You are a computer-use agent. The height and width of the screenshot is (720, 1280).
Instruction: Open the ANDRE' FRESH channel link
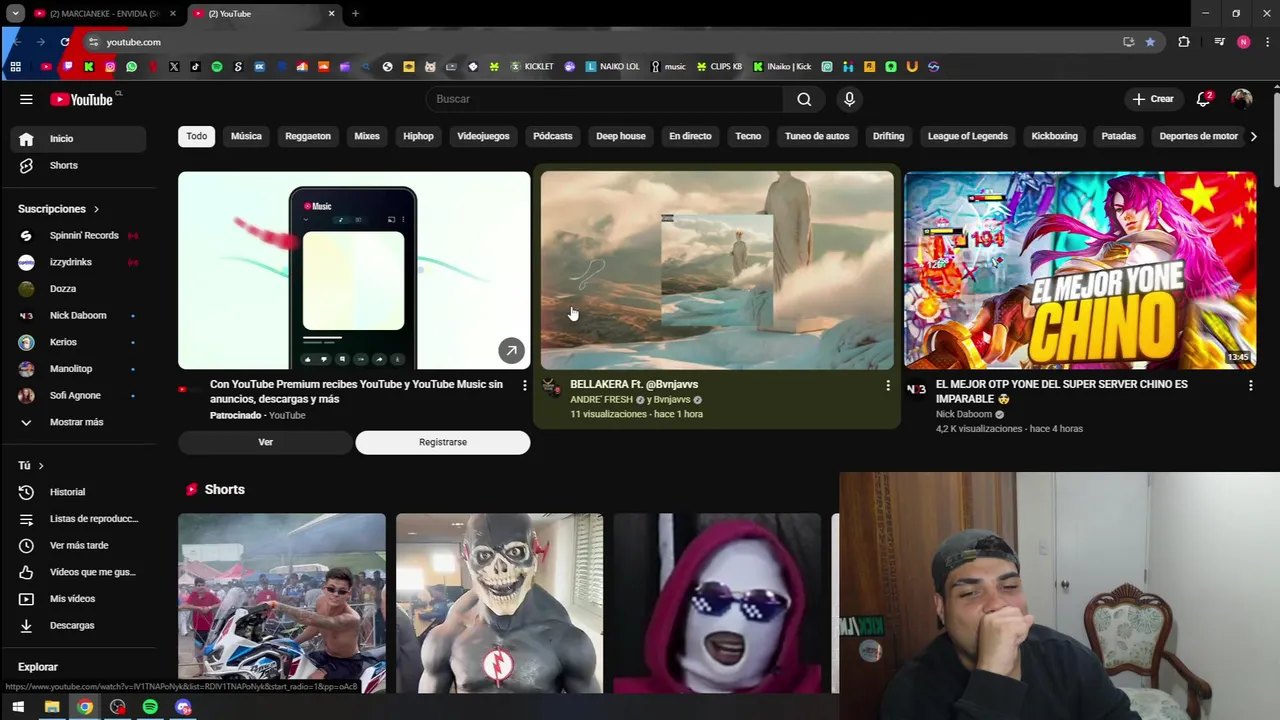tap(601, 400)
